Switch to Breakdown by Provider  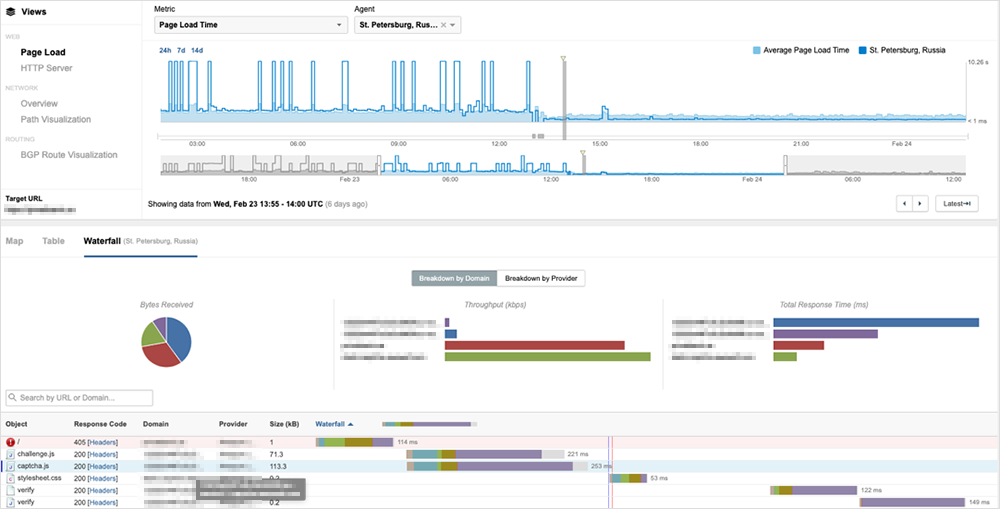click(541, 278)
